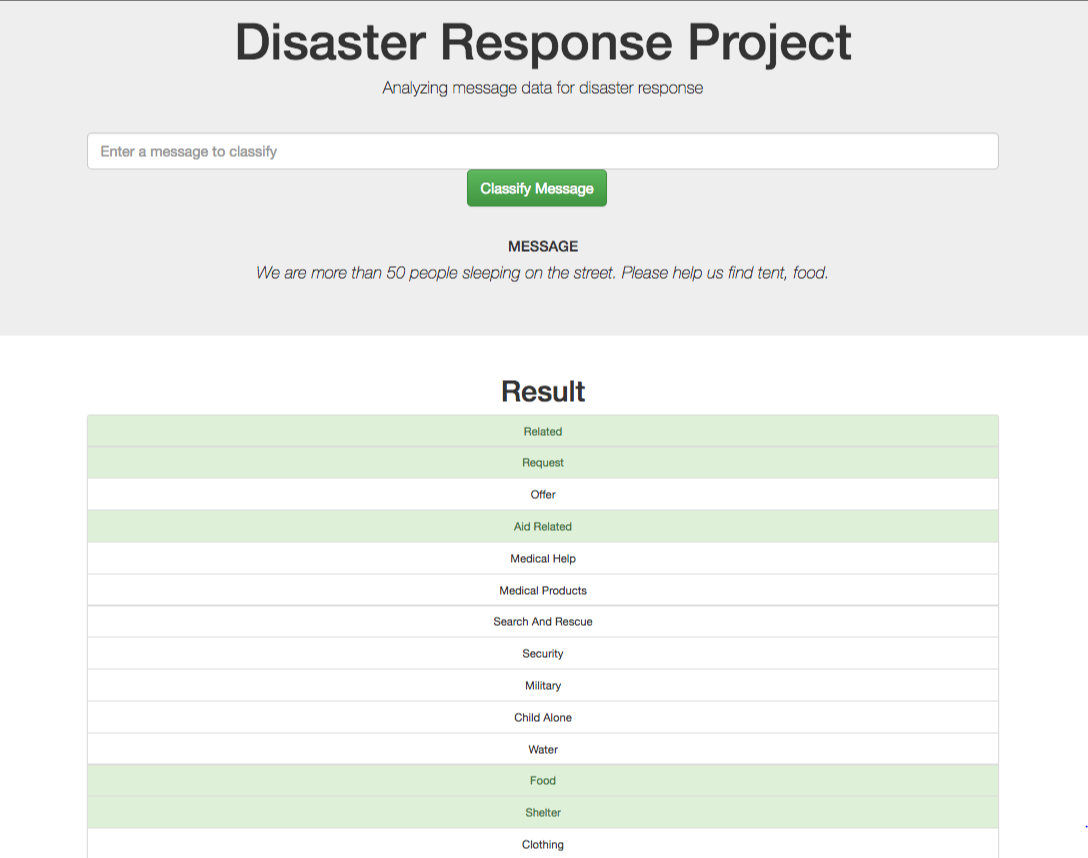Select the Water result row

543,749
